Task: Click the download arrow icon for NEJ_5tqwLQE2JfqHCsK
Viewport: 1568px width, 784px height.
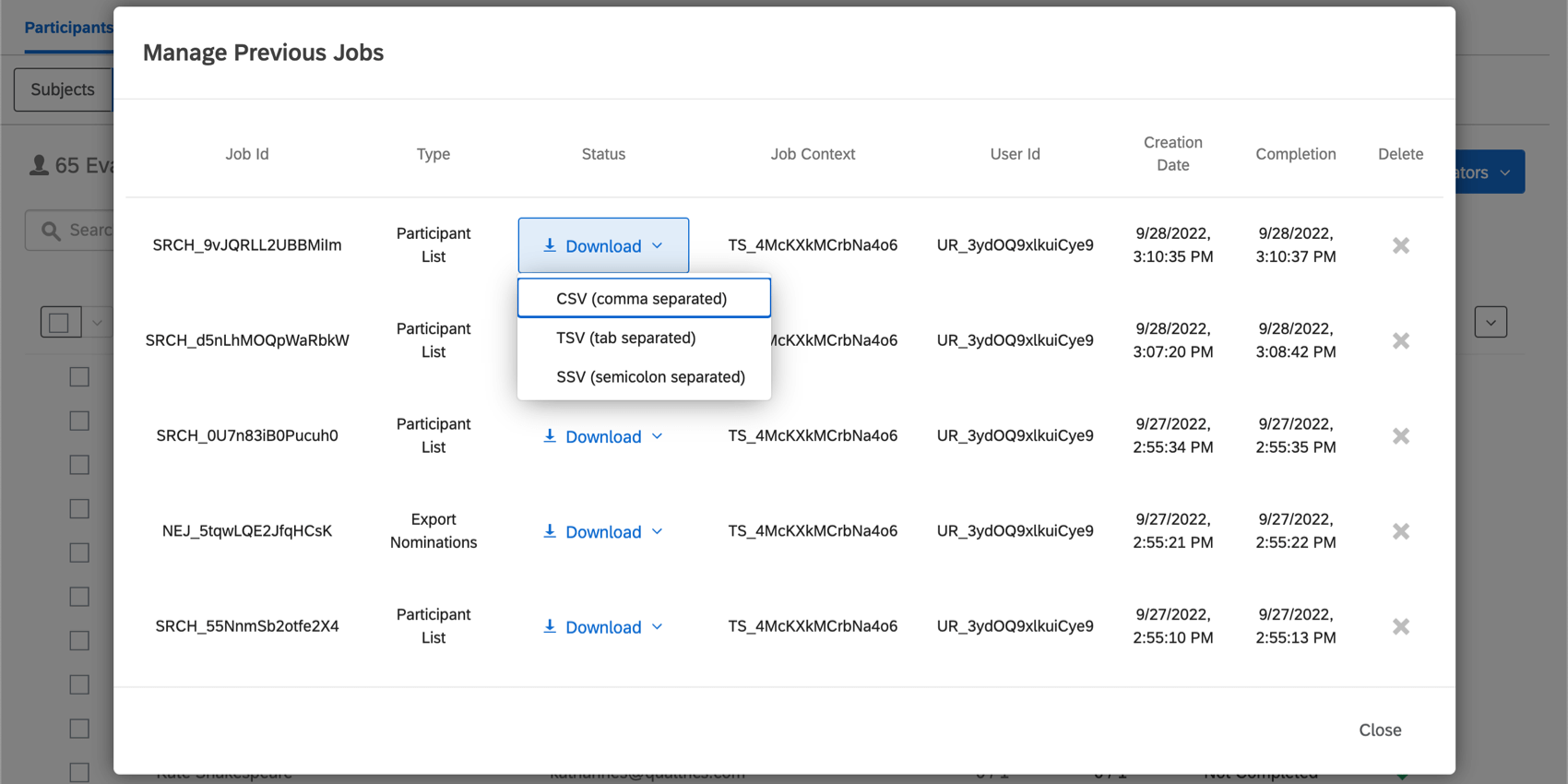Action: pyautogui.click(x=550, y=531)
